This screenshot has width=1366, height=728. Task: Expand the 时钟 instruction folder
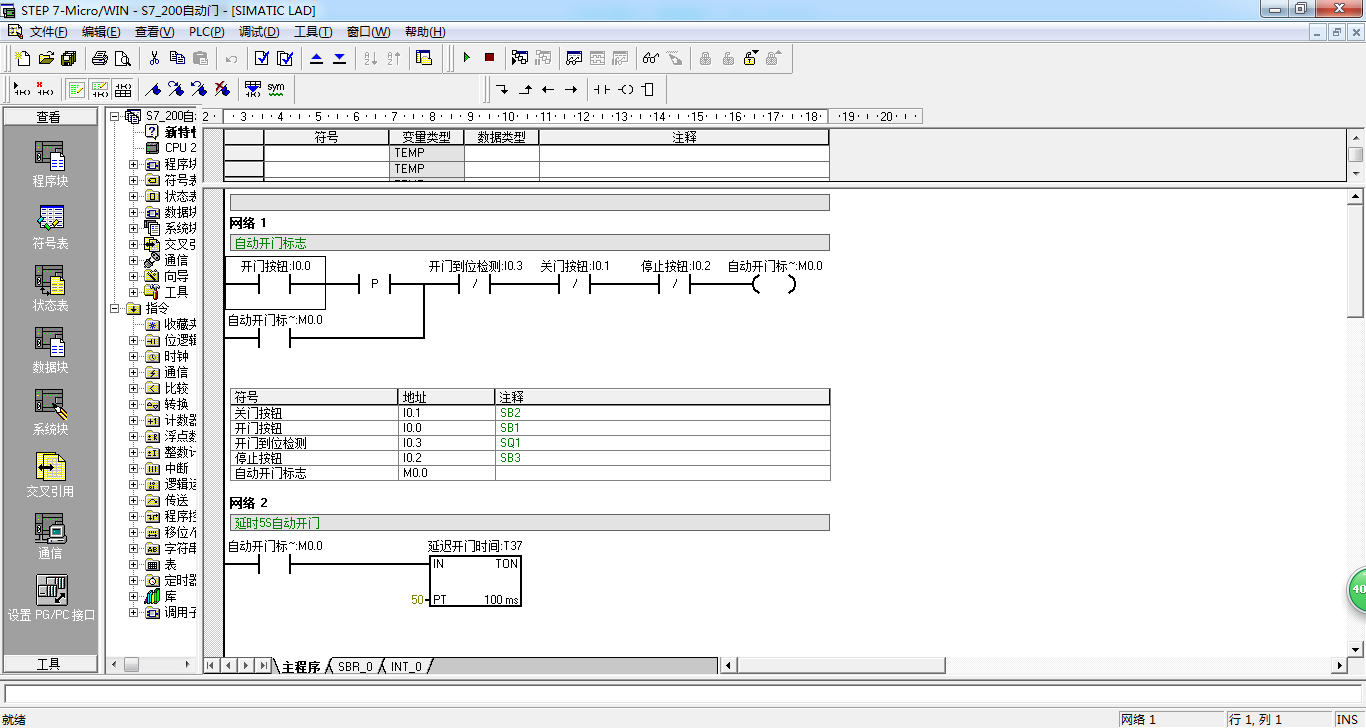134,356
